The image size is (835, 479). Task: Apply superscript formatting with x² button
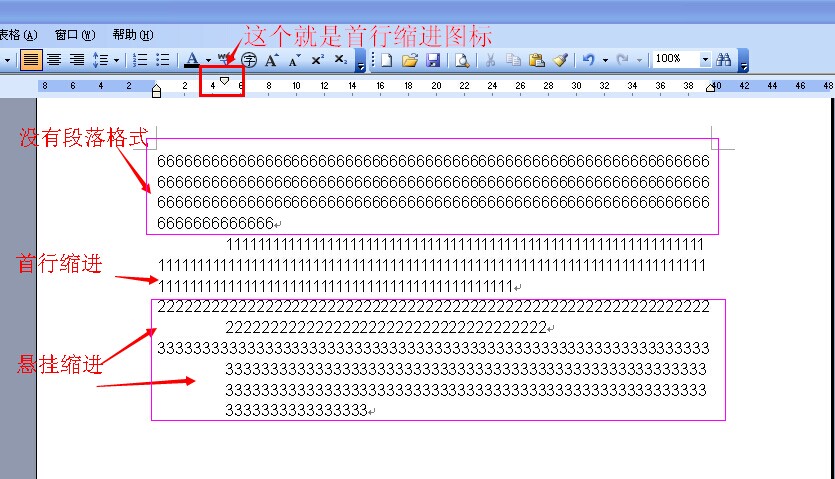pyautogui.click(x=317, y=60)
